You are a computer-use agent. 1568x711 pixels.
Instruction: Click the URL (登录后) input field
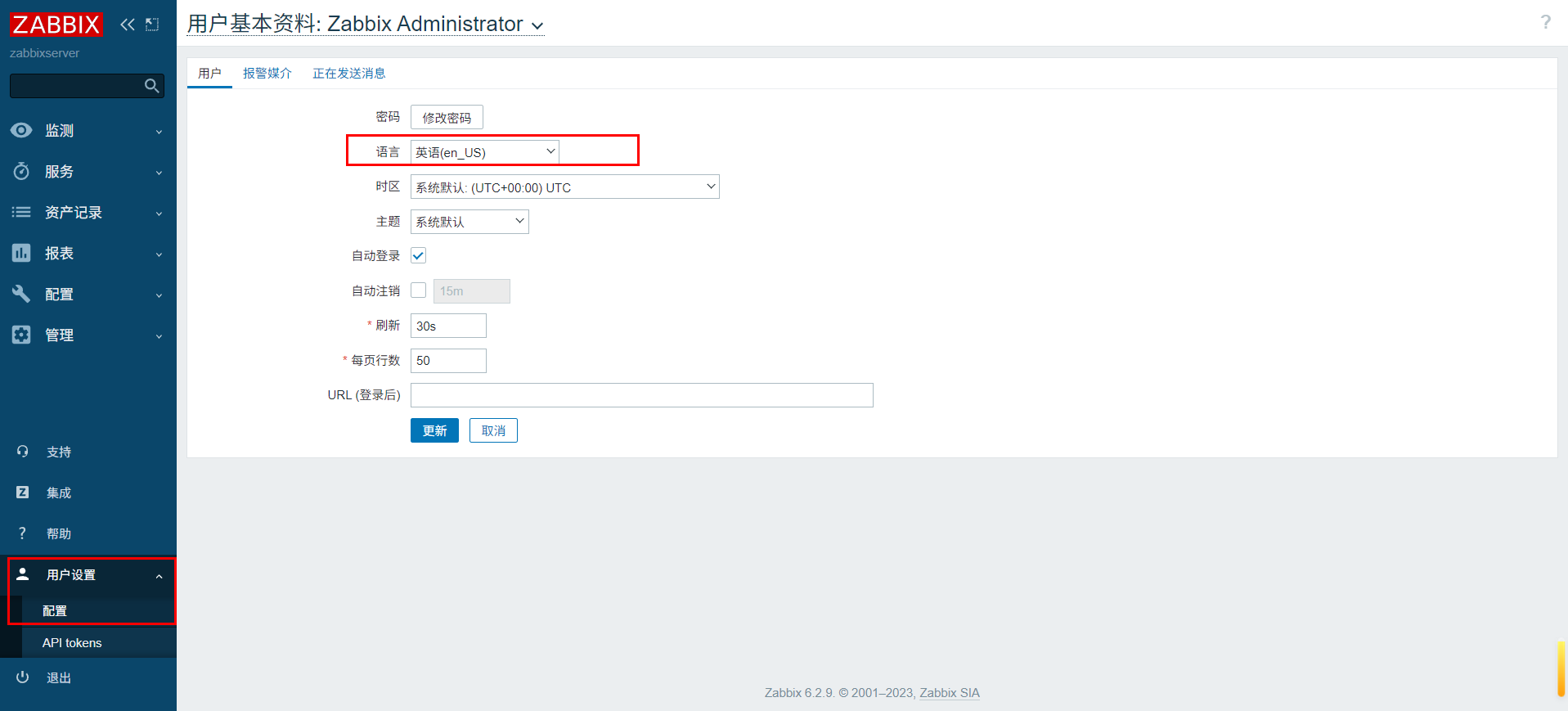click(x=642, y=395)
